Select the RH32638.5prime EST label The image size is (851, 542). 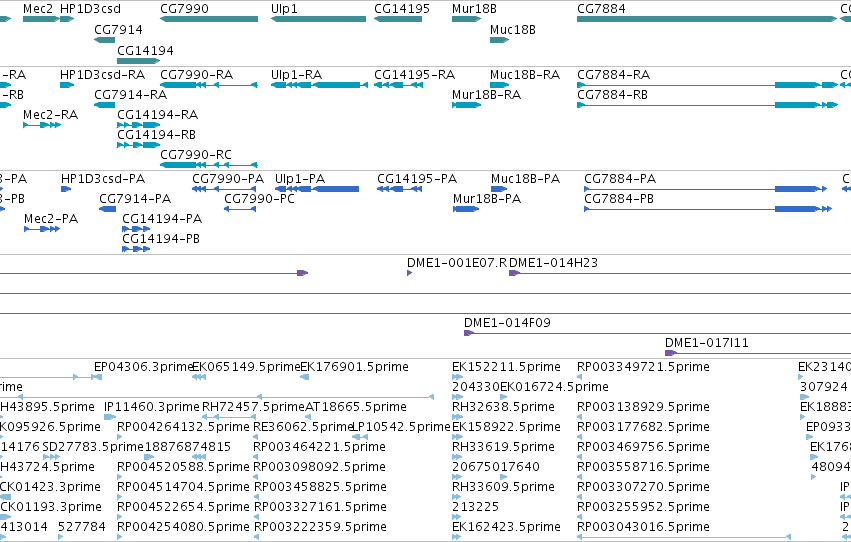coord(504,407)
